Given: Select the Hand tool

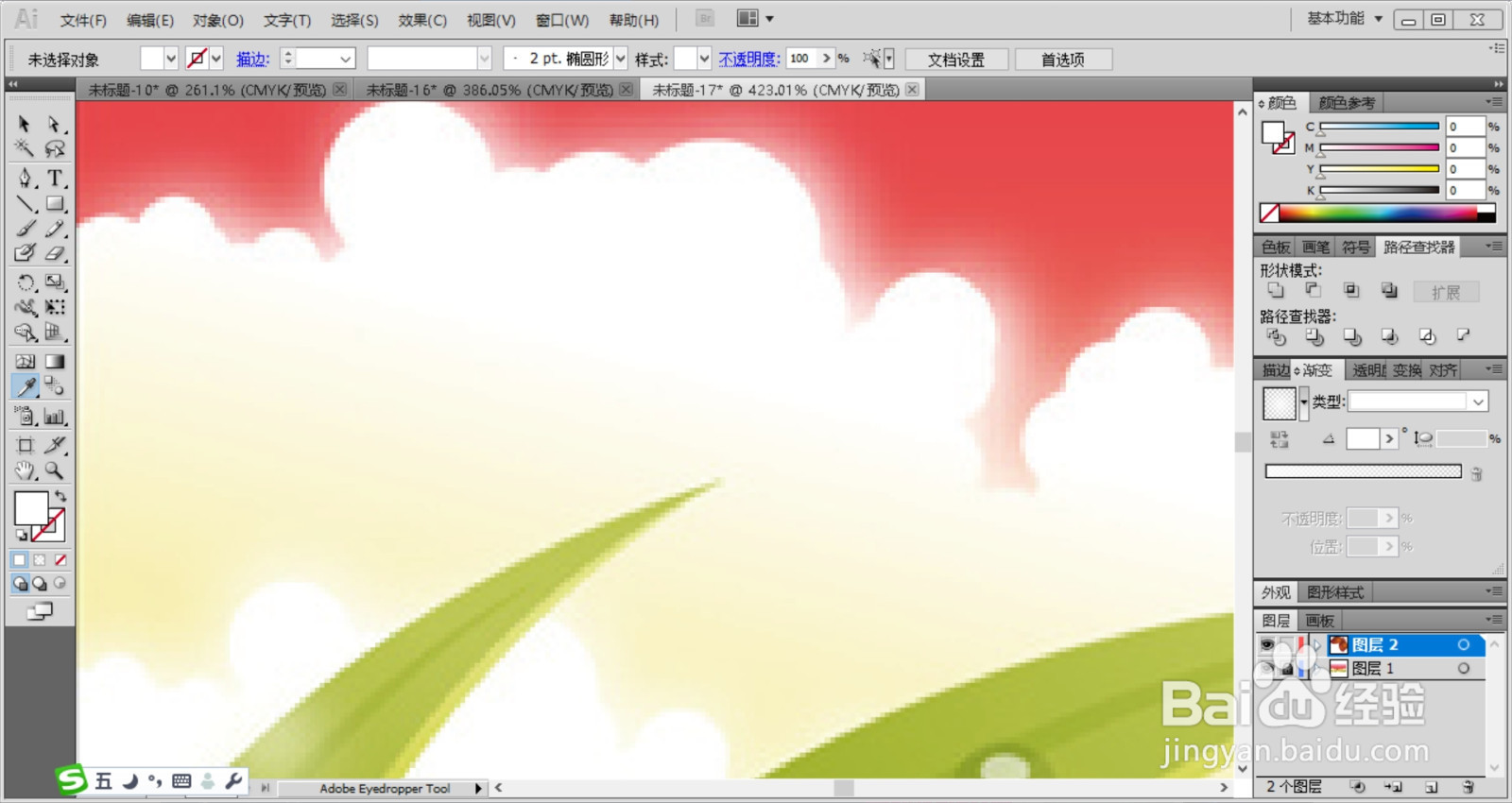Looking at the screenshot, I should pyautogui.click(x=25, y=470).
